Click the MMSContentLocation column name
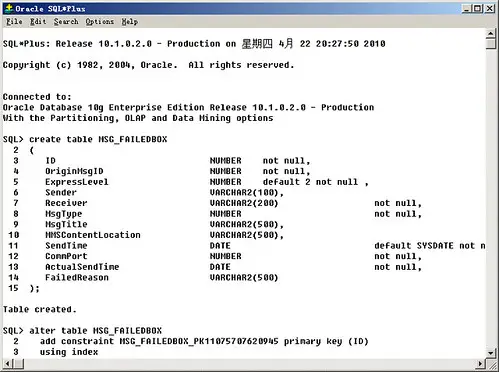The height and width of the screenshot is (372, 499). [93, 235]
